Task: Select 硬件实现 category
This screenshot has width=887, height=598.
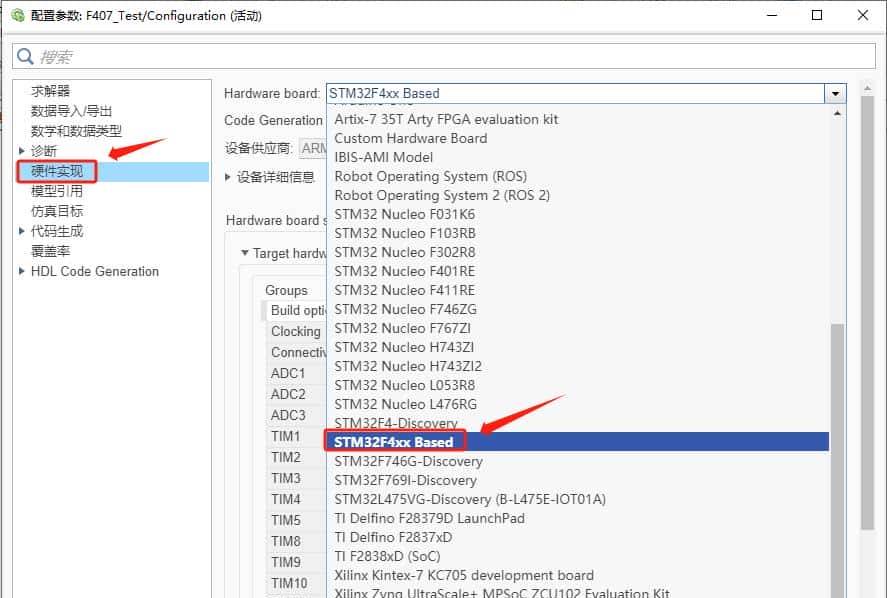Action: (57, 171)
